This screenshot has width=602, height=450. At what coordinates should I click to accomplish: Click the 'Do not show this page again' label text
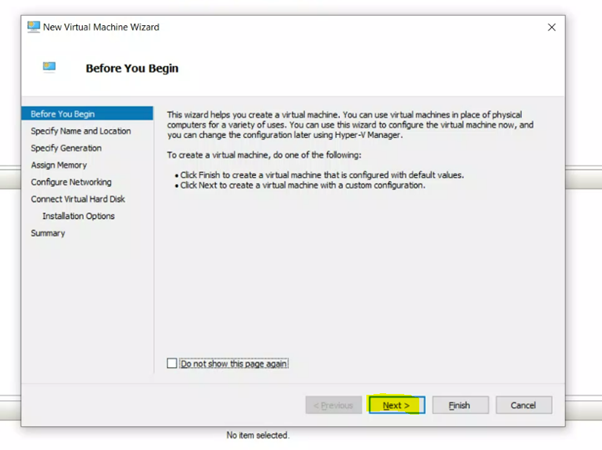[233, 364]
